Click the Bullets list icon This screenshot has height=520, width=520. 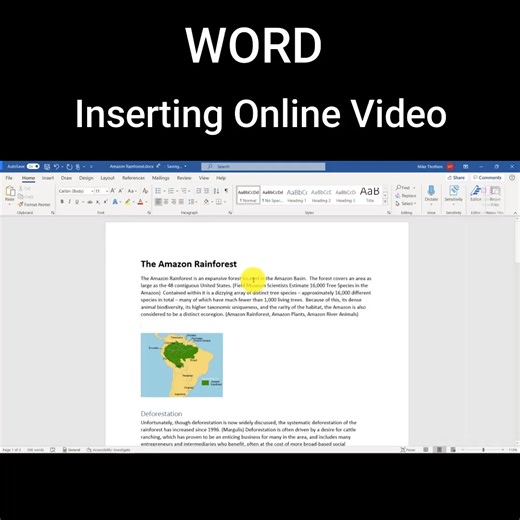(158, 191)
